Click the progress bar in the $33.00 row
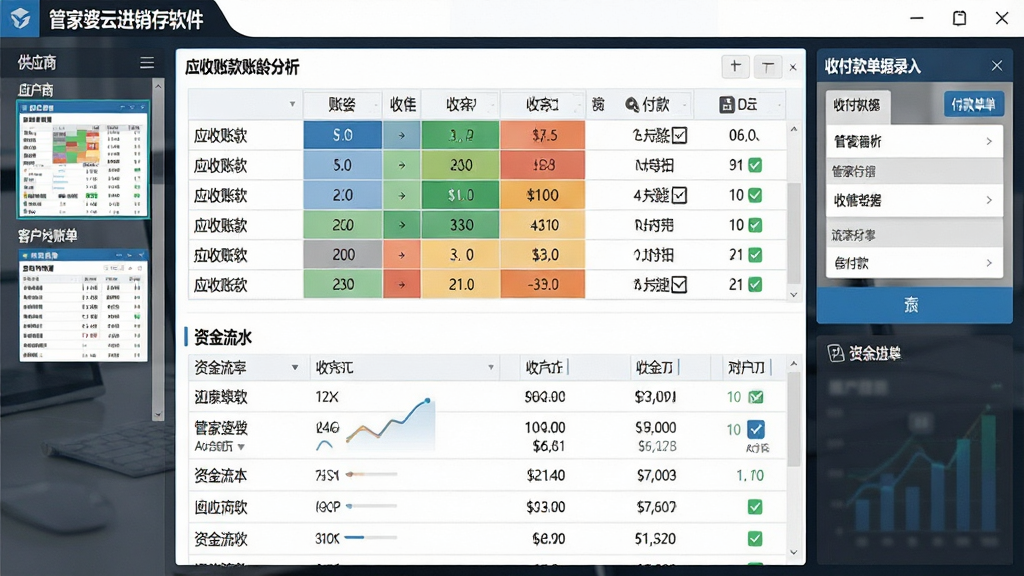This screenshot has width=1024, height=576. click(x=371, y=506)
